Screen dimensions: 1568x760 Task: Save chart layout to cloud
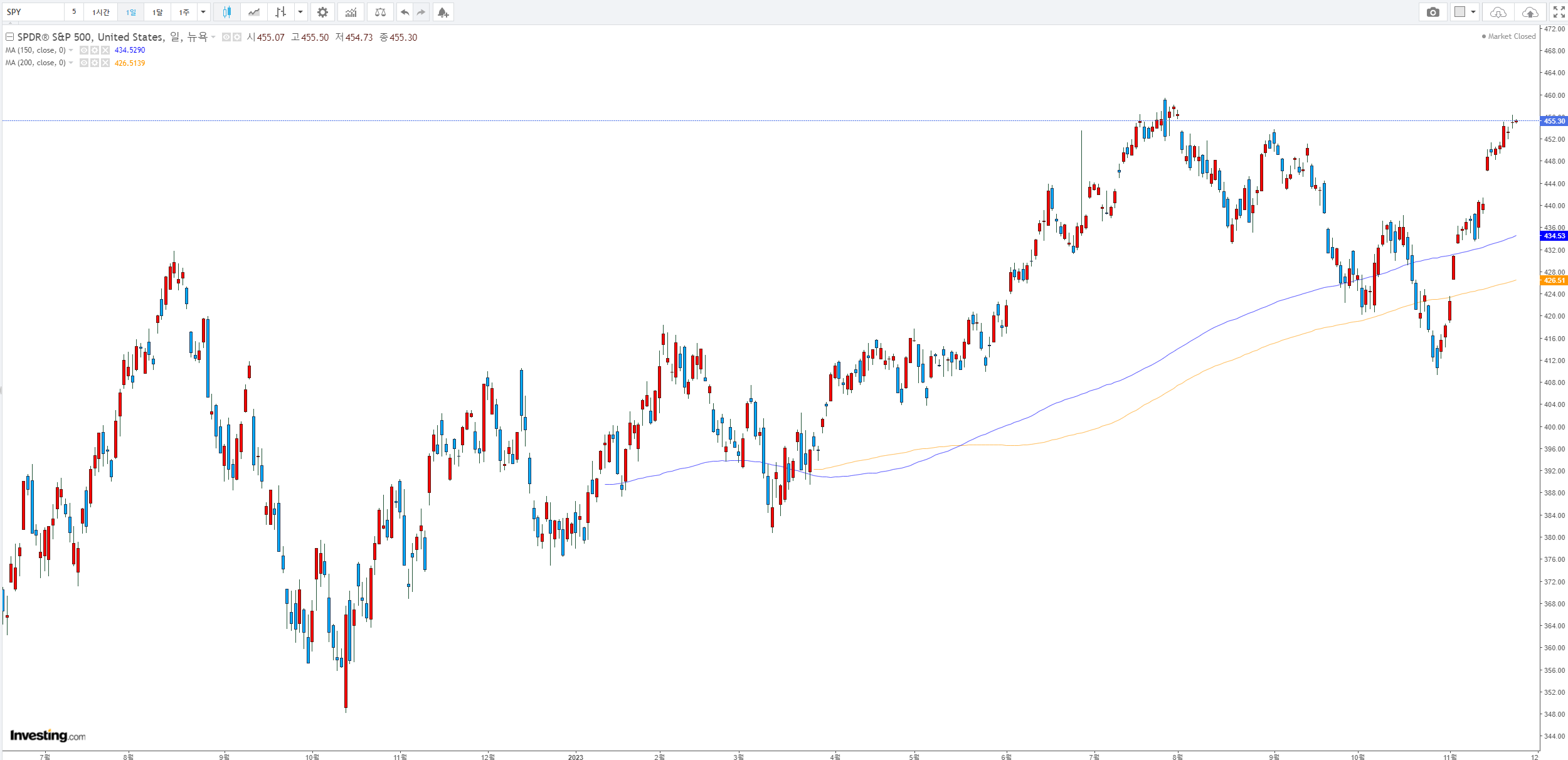[x=1530, y=12]
